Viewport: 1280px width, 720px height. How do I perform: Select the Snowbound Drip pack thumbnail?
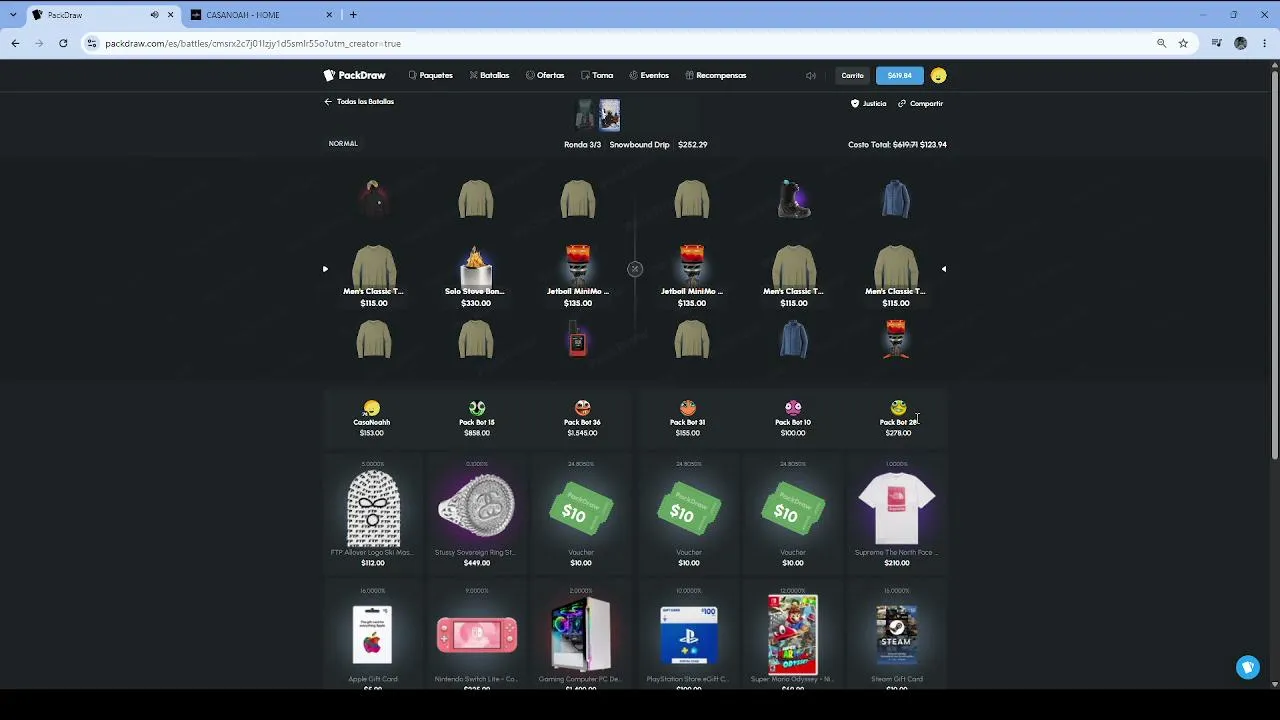609,115
